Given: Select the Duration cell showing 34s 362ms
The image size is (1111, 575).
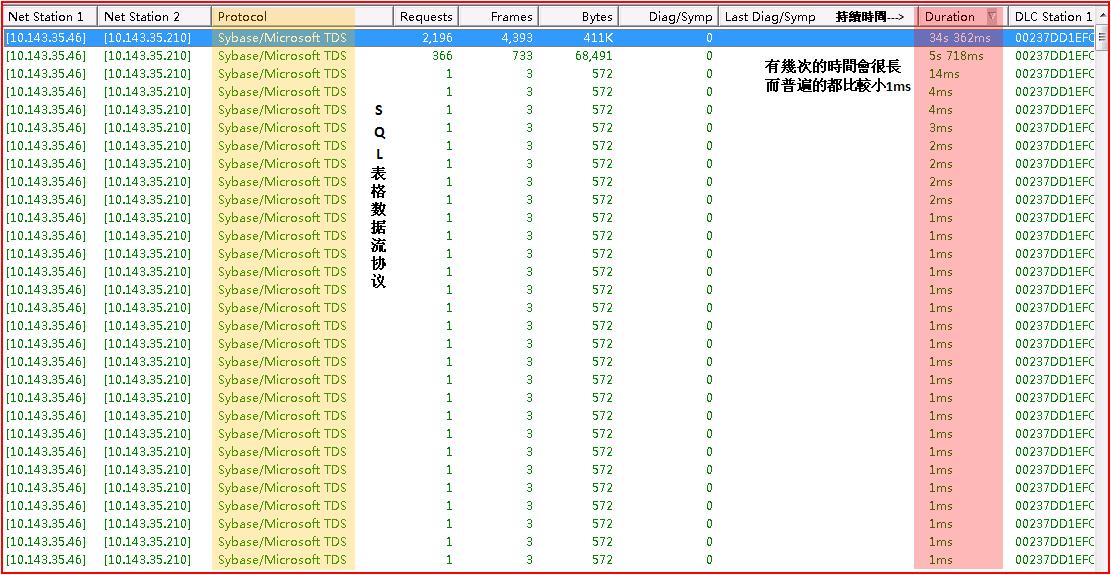Looking at the screenshot, I should [x=960, y=38].
